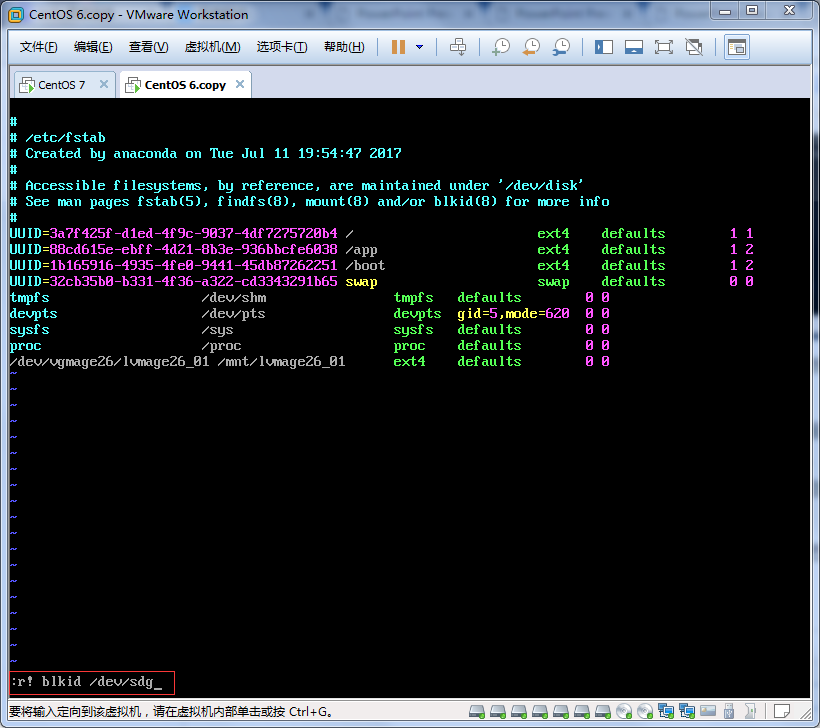Click the status bar hint about Ctrl+G

point(170,712)
